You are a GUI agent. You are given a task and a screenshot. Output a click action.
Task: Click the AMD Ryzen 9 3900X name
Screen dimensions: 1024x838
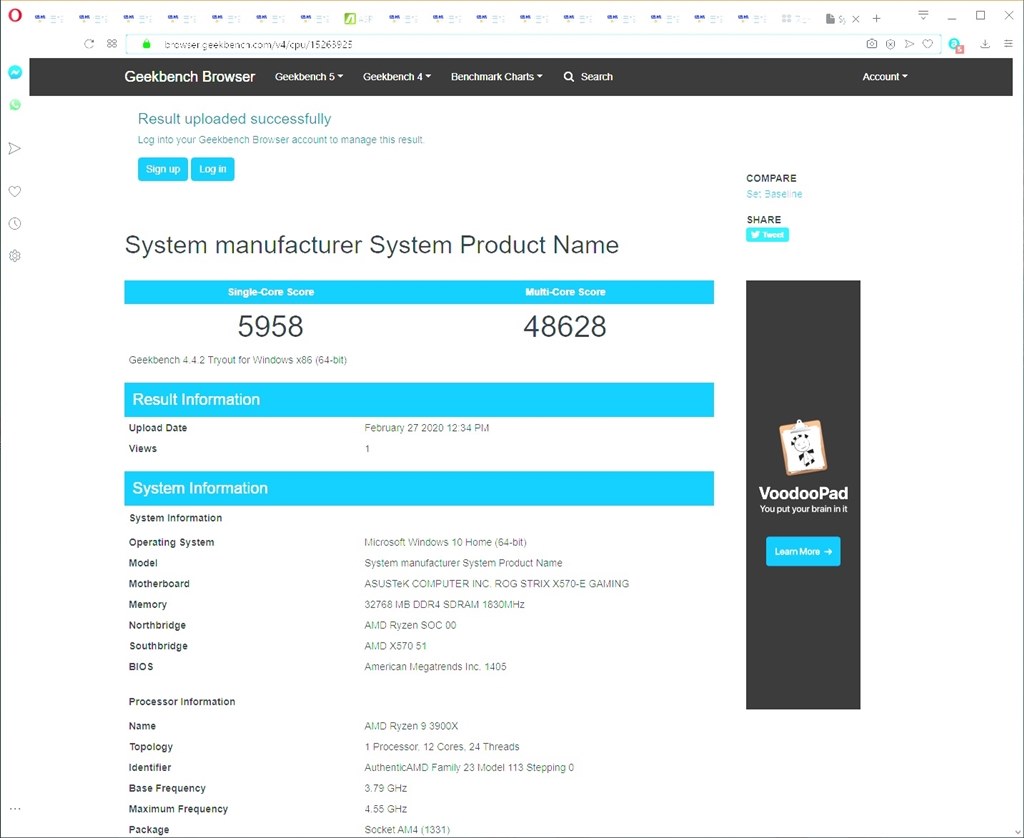(411, 726)
